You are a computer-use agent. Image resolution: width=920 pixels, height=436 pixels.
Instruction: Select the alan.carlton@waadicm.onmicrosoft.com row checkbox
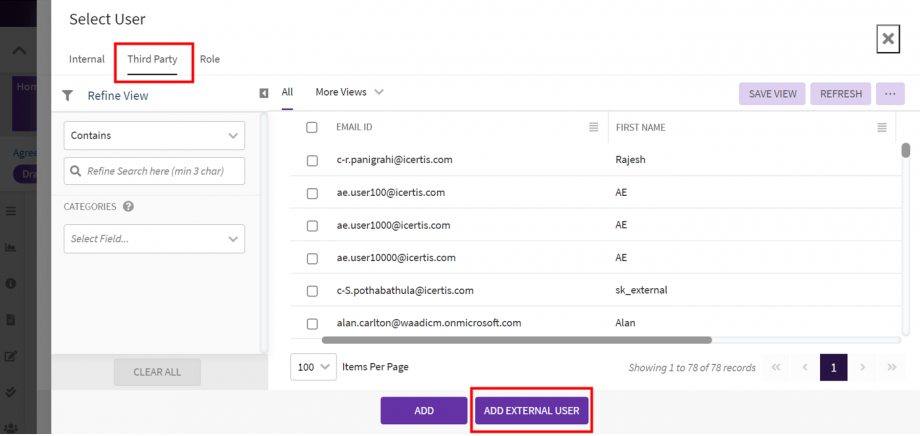tap(312, 324)
